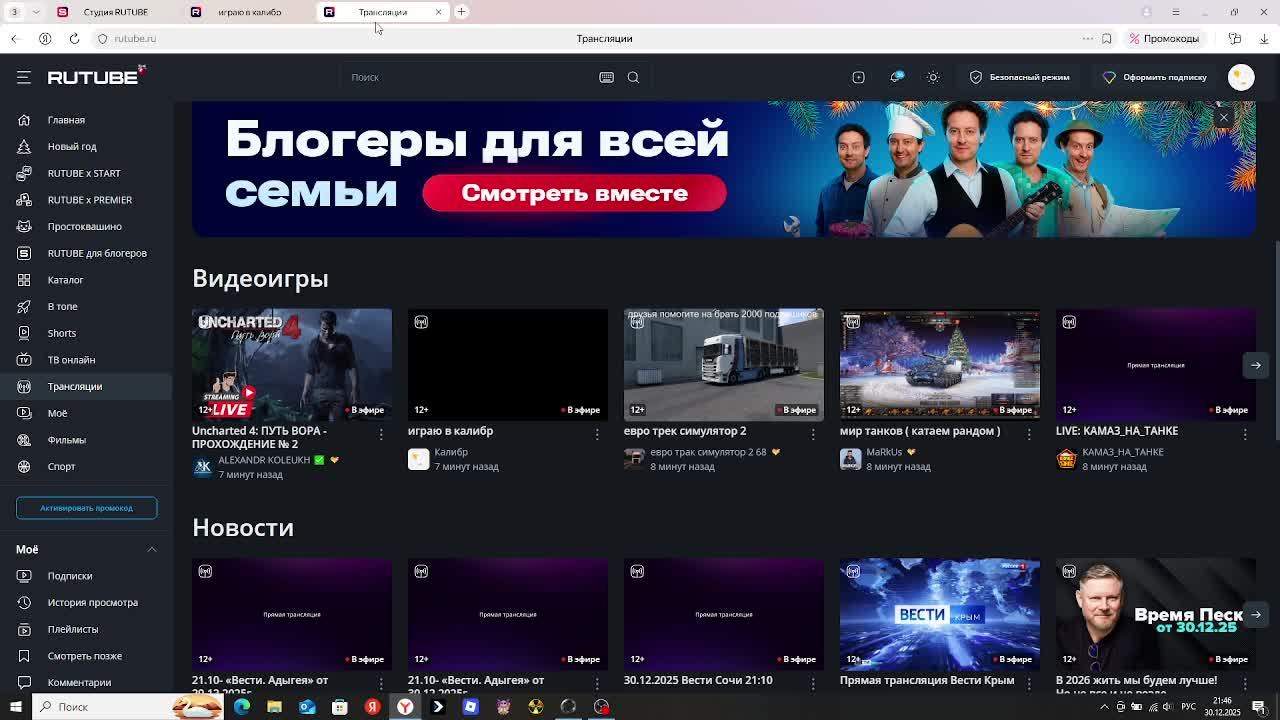Screen dimensions: 1280x720
Task: Open options for Uncharted 4 video
Action: (x=381, y=434)
